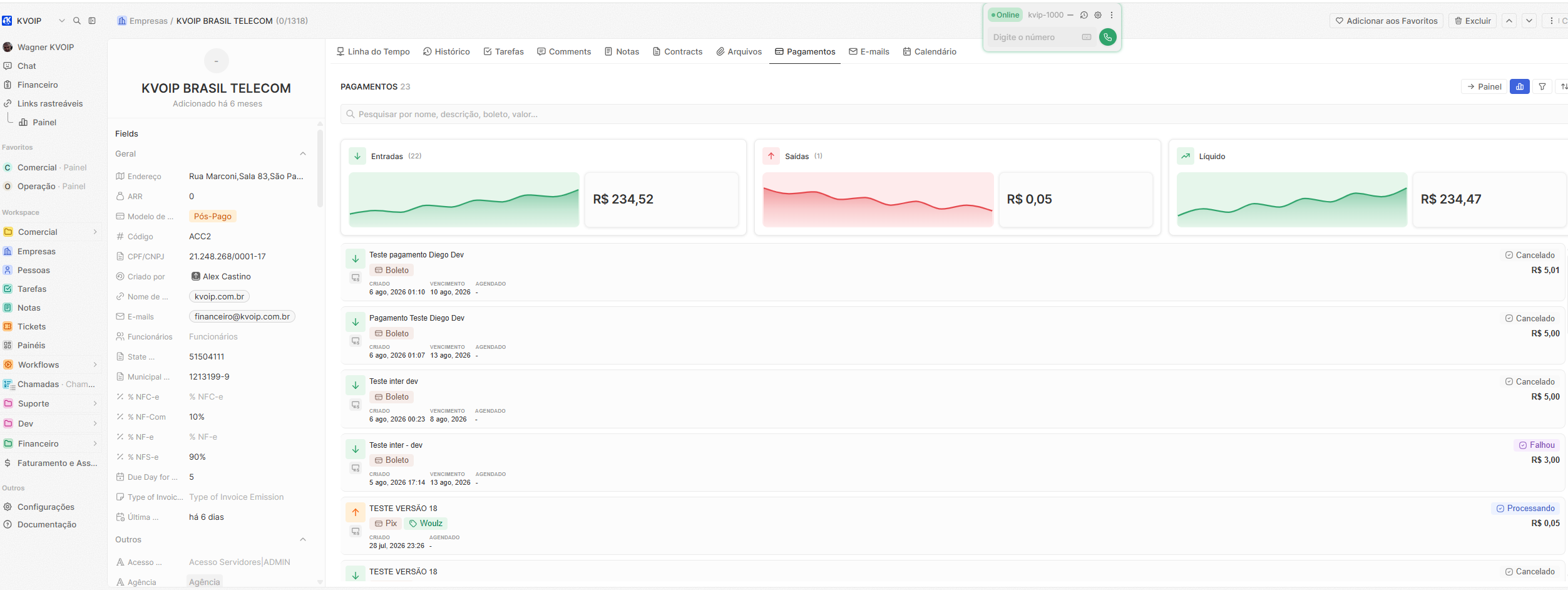Open the payments filter icon
The width and height of the screenshot is (1568, 590).
(1542, 86)
